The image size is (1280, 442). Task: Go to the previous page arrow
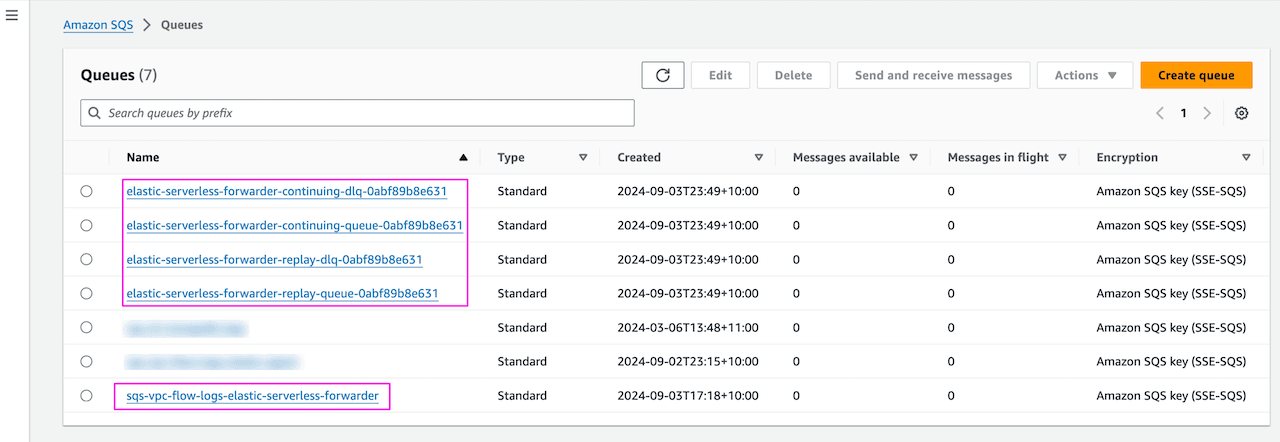pos(1160,113)
